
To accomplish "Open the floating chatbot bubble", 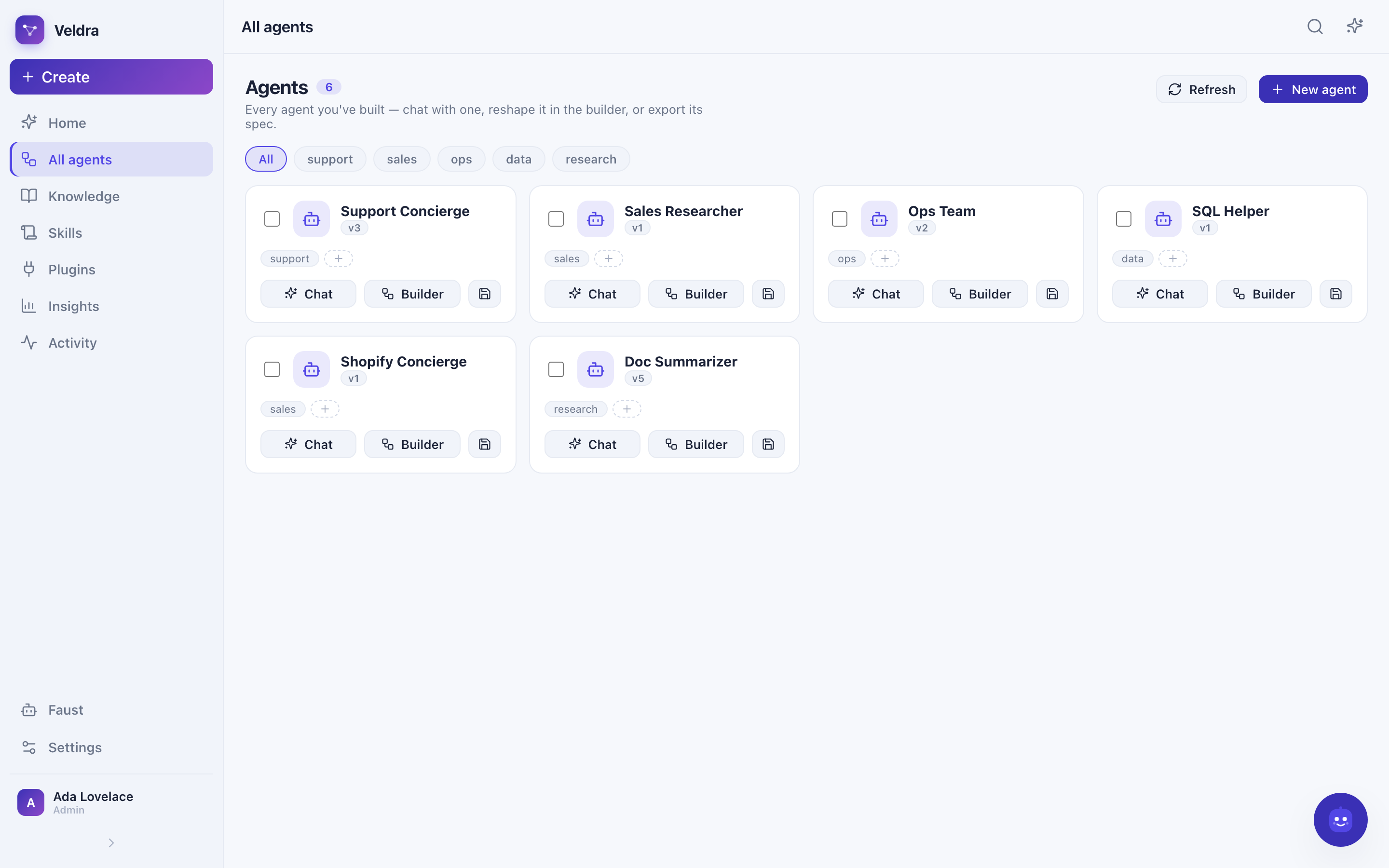I will click(x=1340, y=819).
